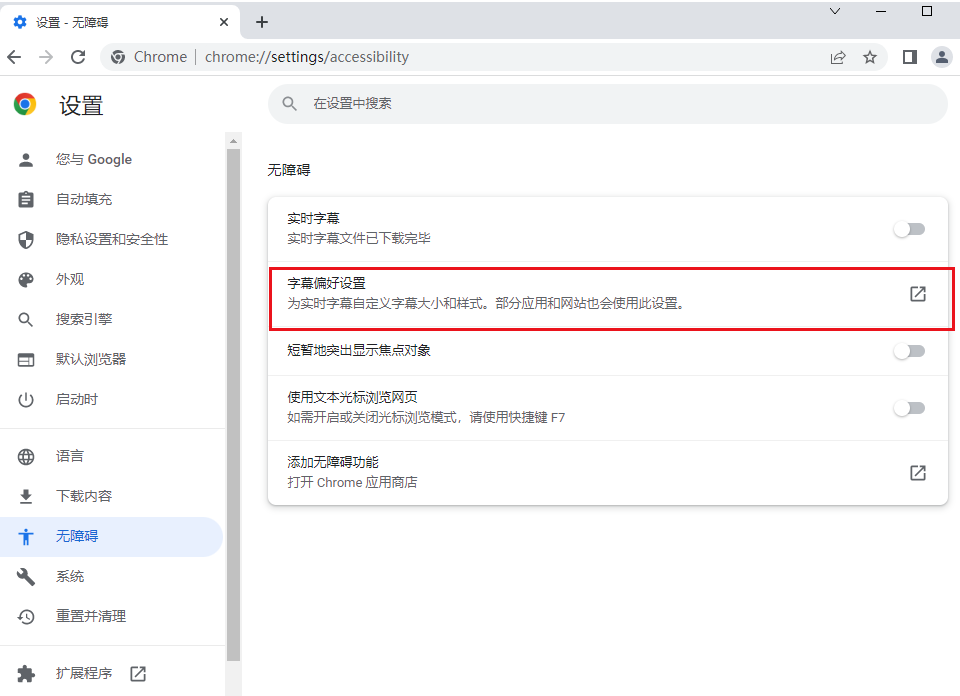Toggle 使用文本光标浏览网页 switch
960x696 pixels.
click(909, 408)
